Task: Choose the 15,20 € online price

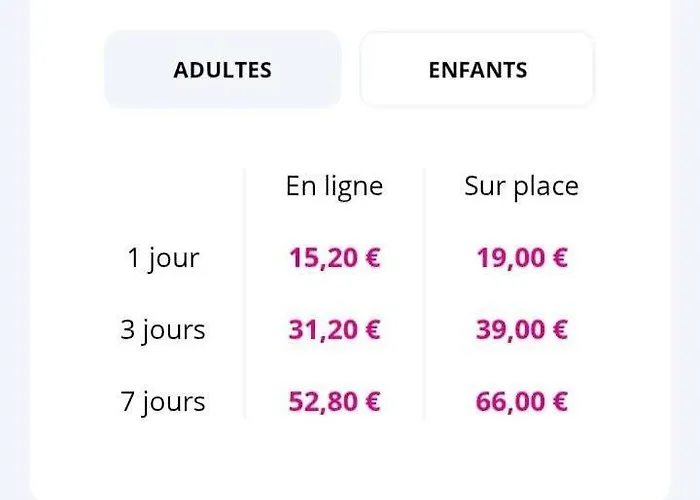Action: 334,258
